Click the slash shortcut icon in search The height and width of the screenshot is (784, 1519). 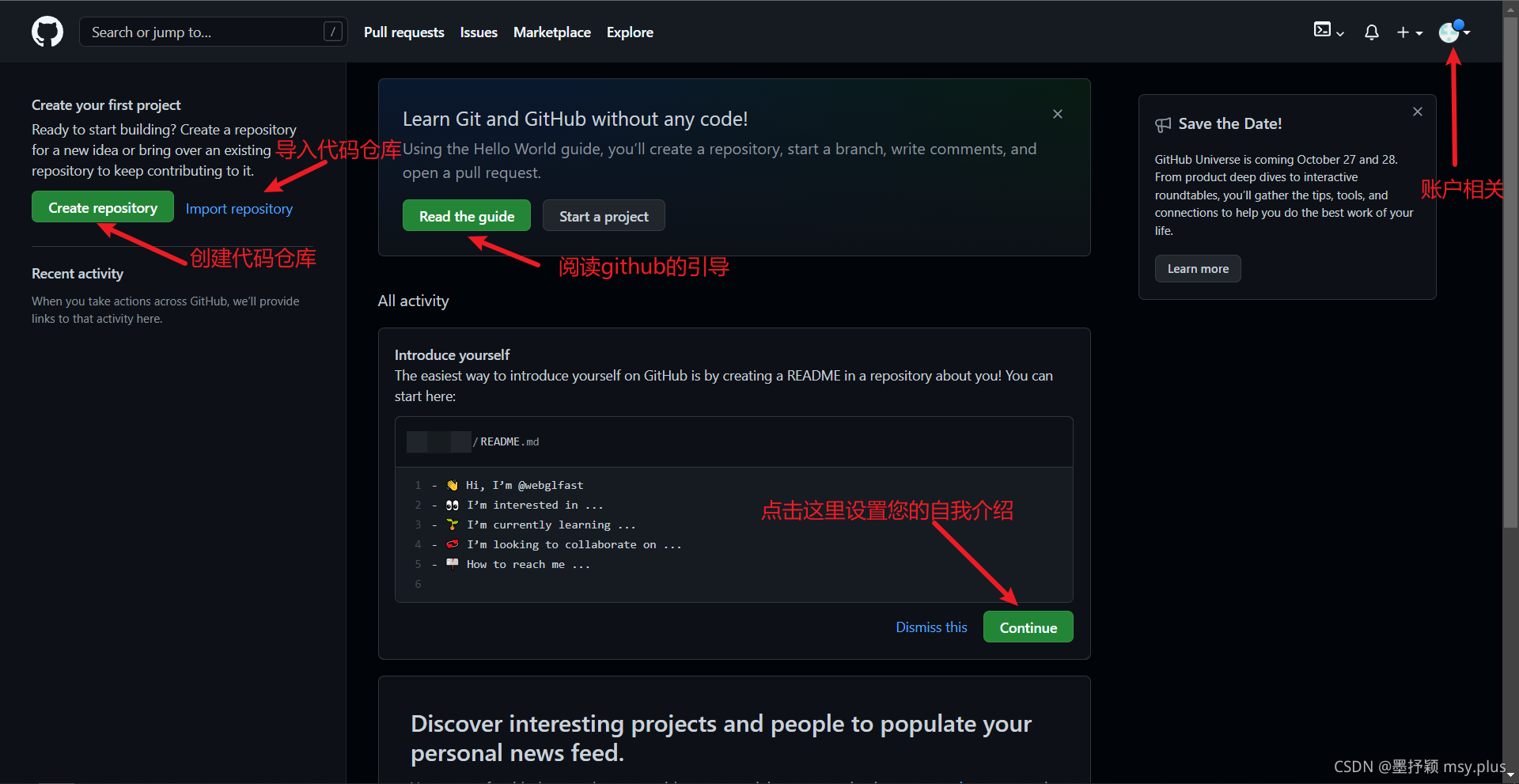[333, 32]
